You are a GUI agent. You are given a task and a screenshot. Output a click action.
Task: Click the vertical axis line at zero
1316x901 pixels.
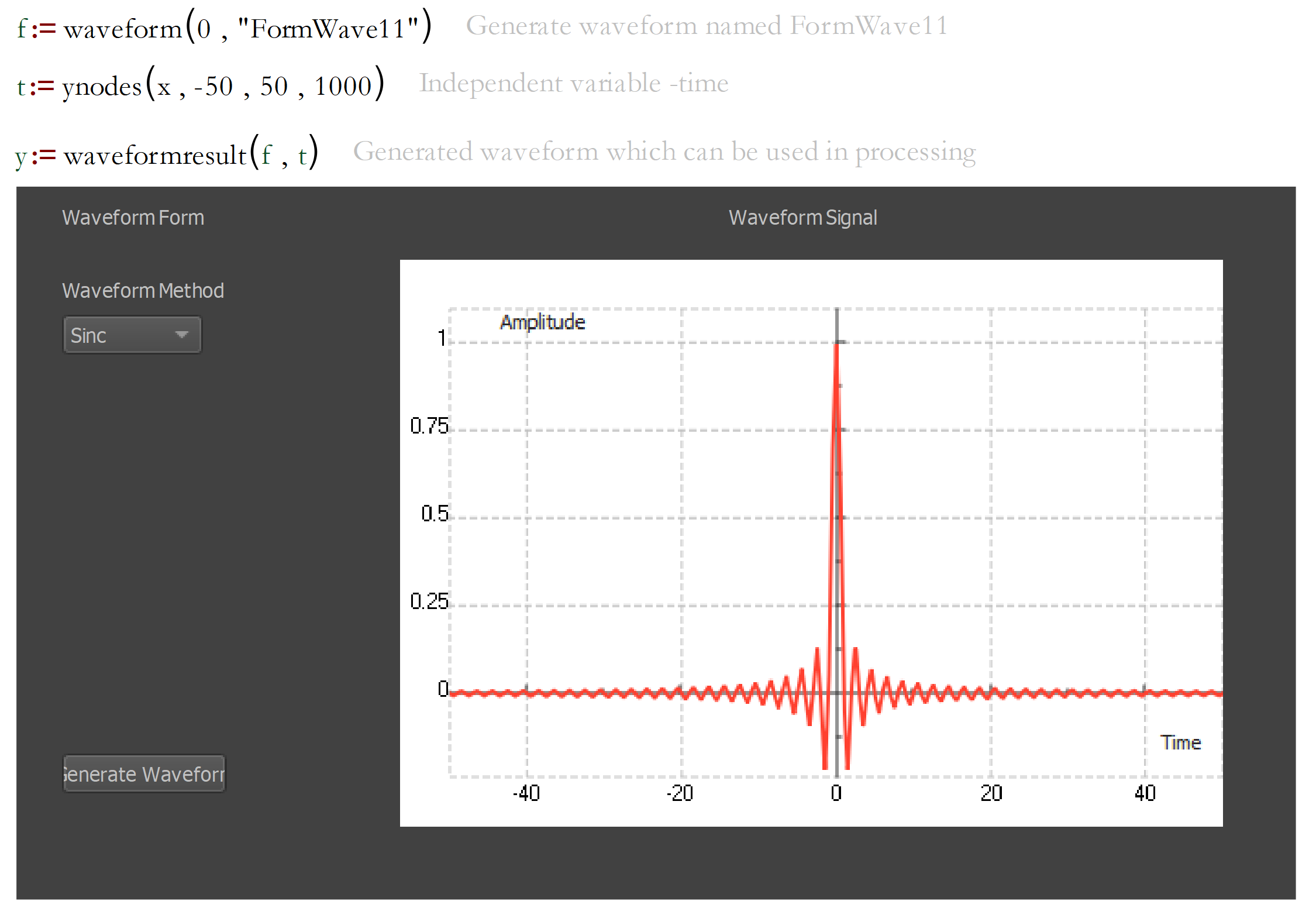click(x=836, y=527)
